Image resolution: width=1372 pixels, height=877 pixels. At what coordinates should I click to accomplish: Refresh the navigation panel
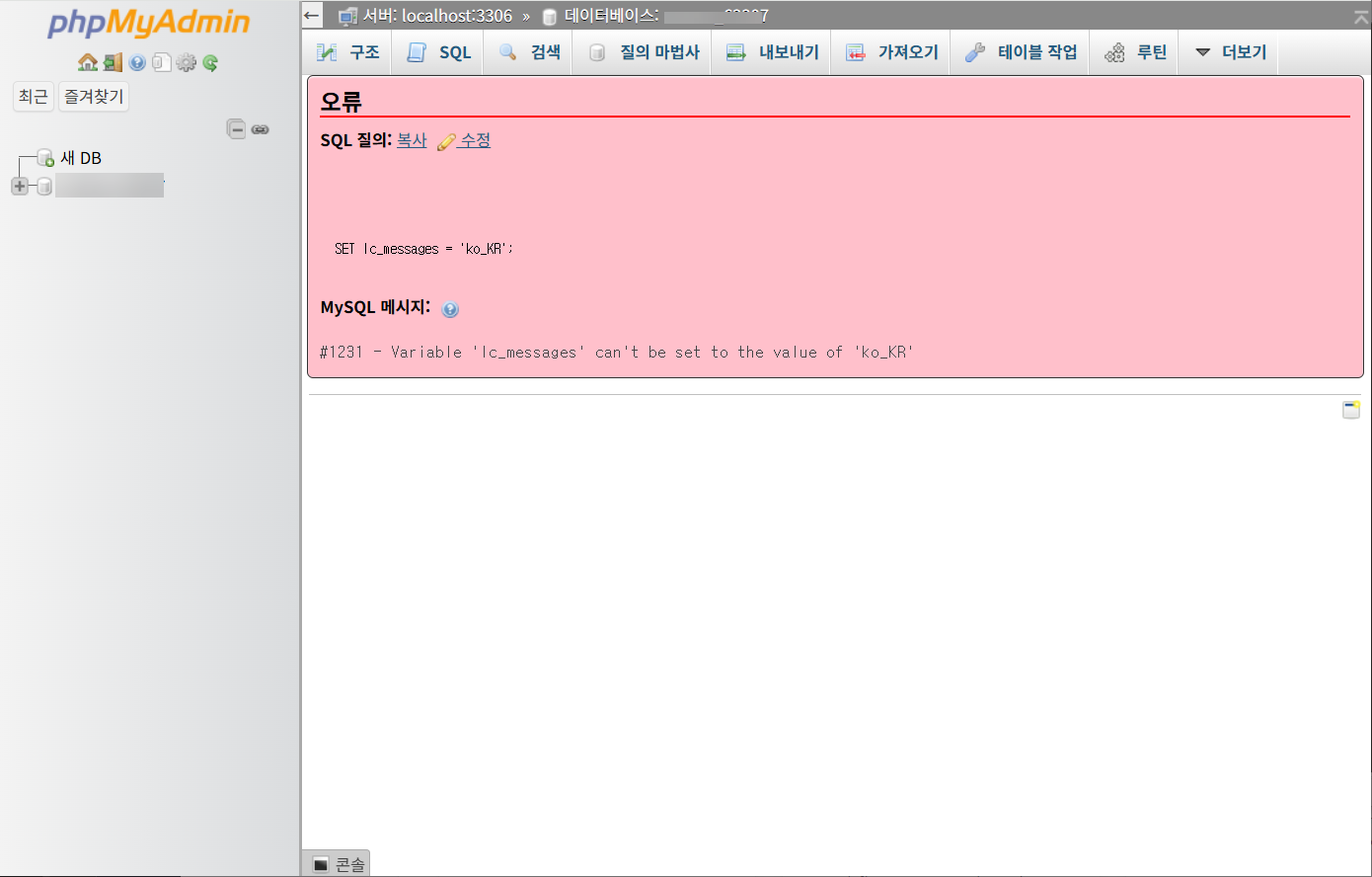point(210,62)
